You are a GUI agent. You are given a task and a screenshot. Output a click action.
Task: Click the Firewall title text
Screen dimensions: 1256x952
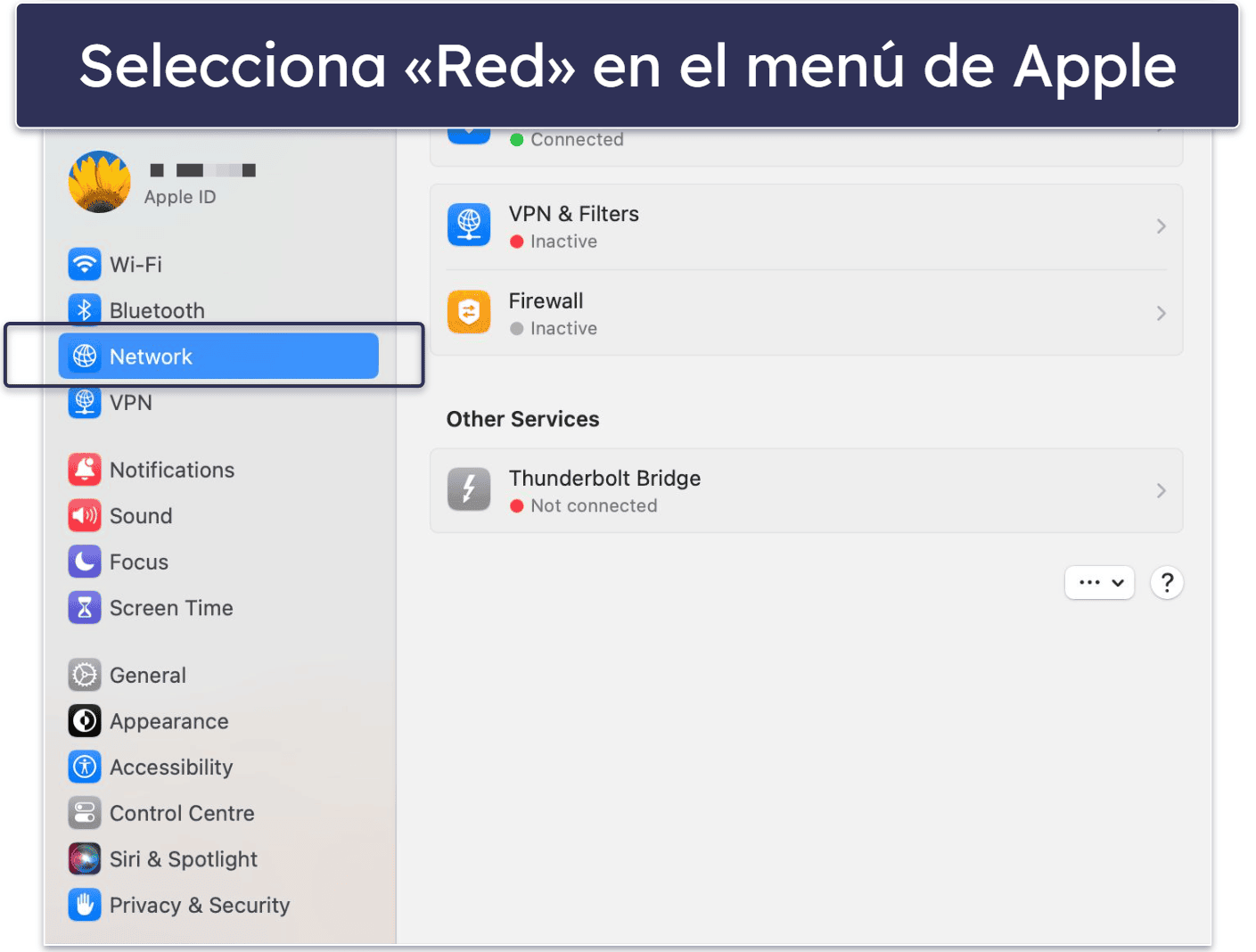546,301
